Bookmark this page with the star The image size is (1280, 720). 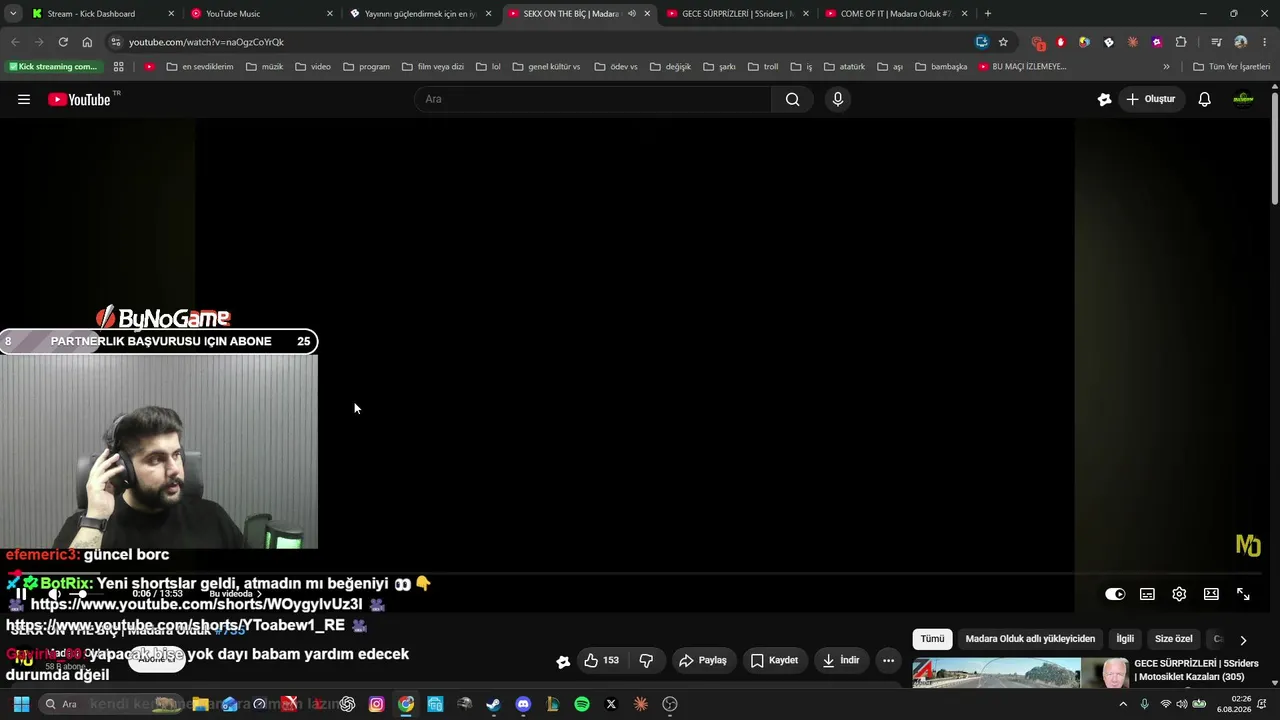(1003, 42)
